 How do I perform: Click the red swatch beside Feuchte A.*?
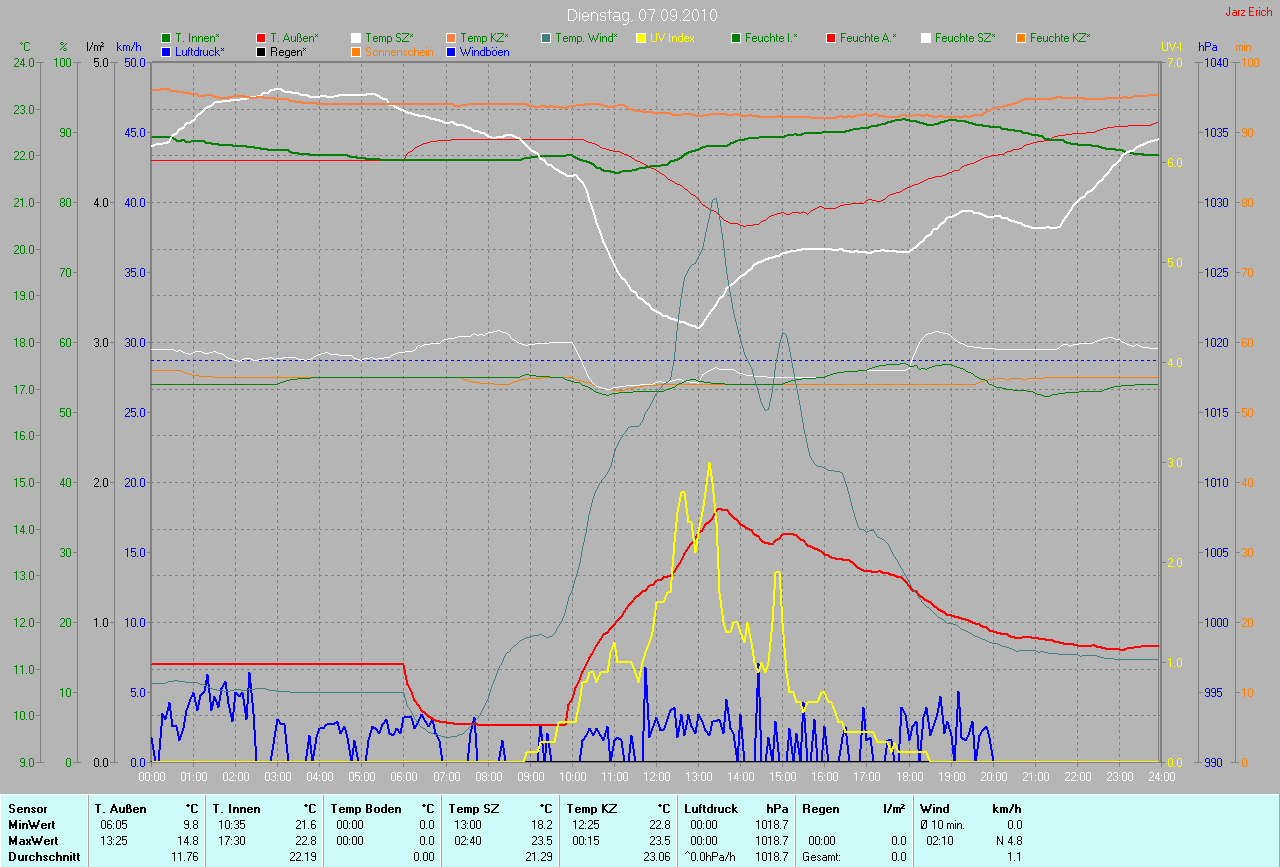[831, 38]
